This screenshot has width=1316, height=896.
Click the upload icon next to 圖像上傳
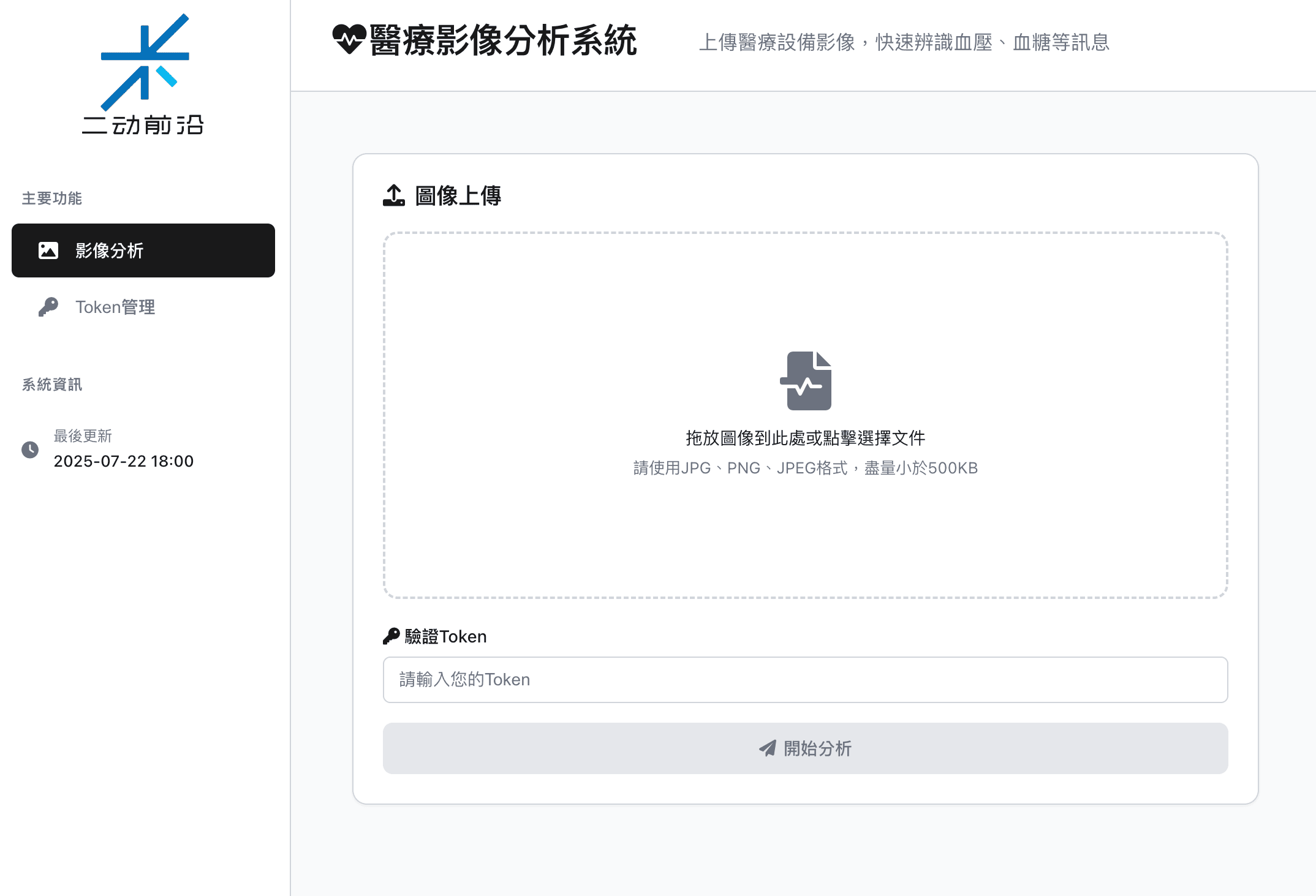coord(394,195)
